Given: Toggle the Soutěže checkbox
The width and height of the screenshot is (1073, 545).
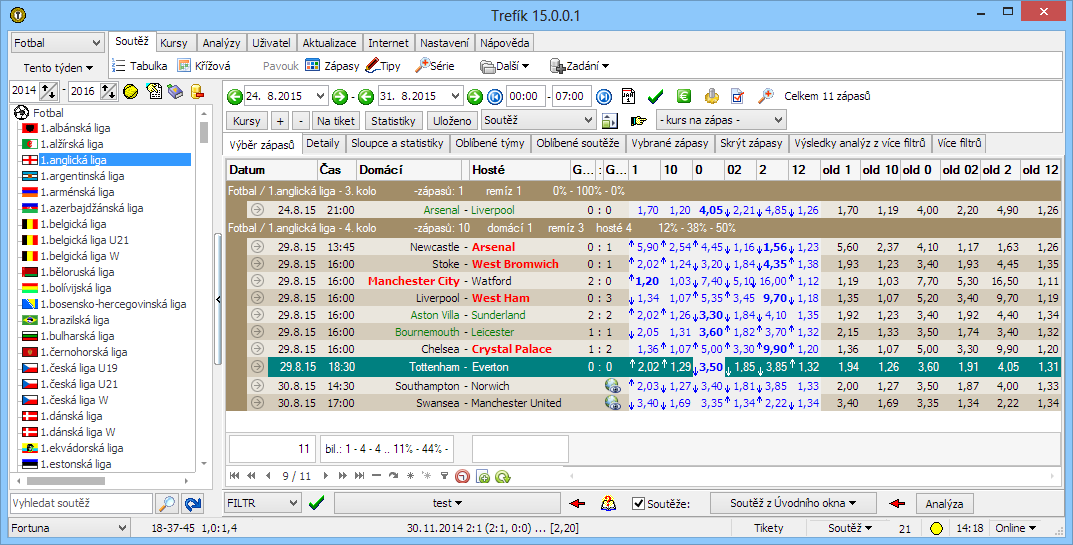Looking at the screenshot, I should pyautogui.click(x=638, y=504).
